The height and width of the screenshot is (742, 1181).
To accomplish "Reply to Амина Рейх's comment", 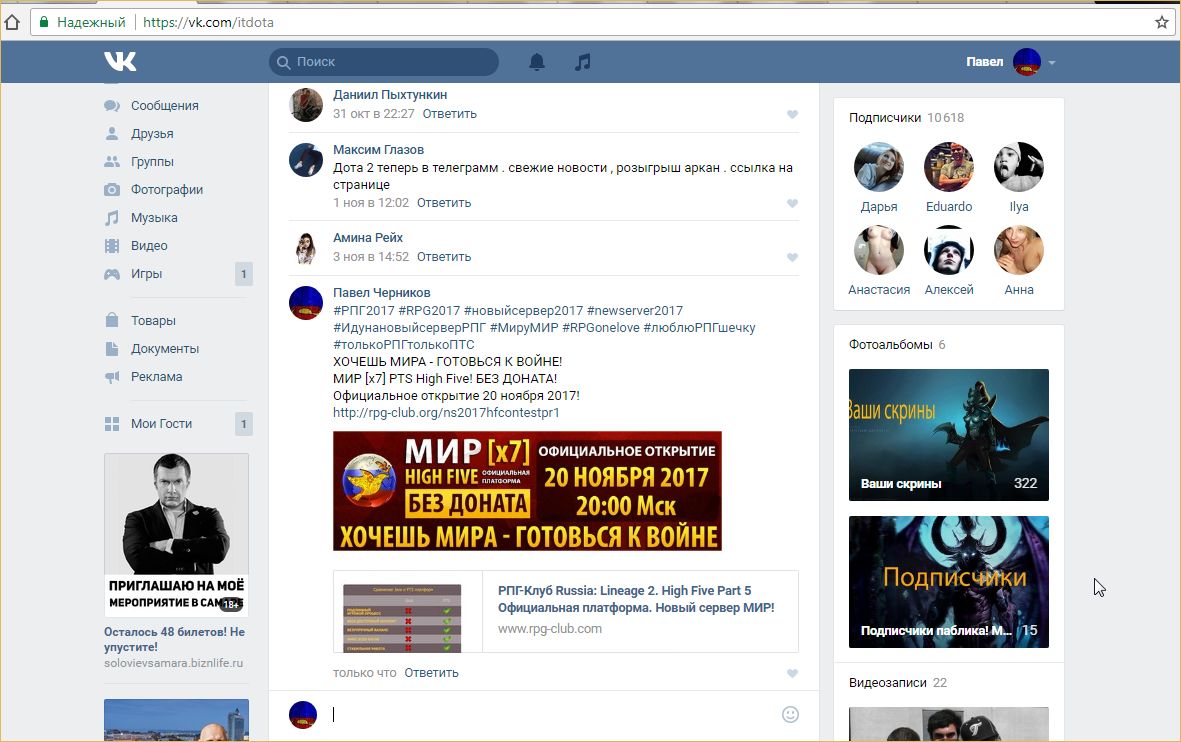I will click(x=444, y=257).
